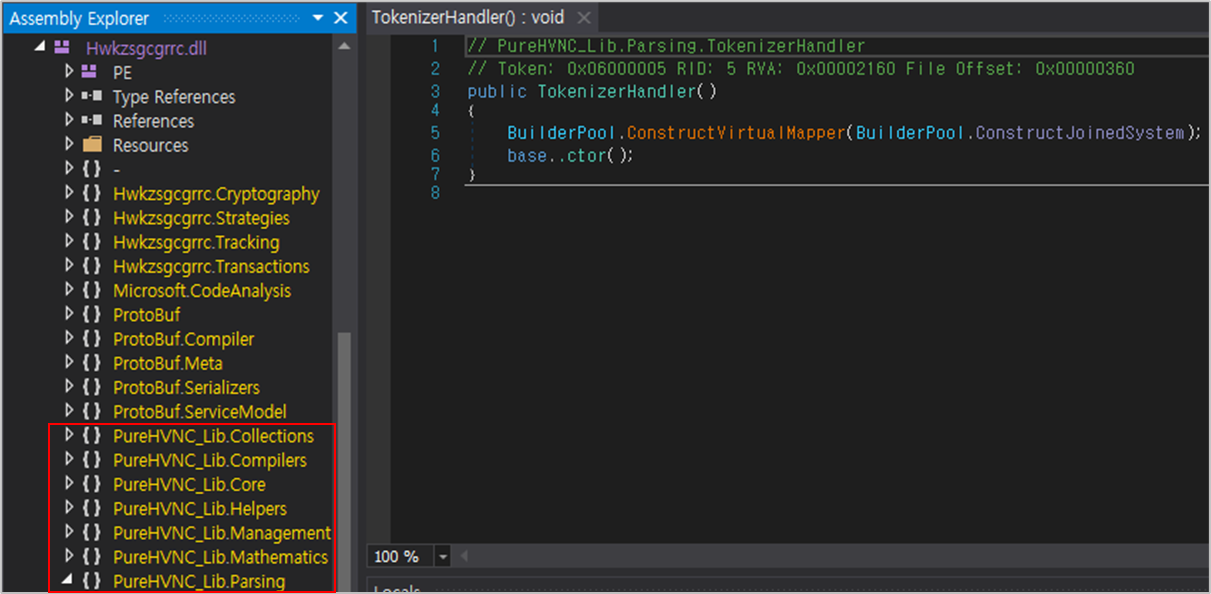
Task: Collapse the PureHVNC_Lib.Parsing namespace
Action: [69, 581]
